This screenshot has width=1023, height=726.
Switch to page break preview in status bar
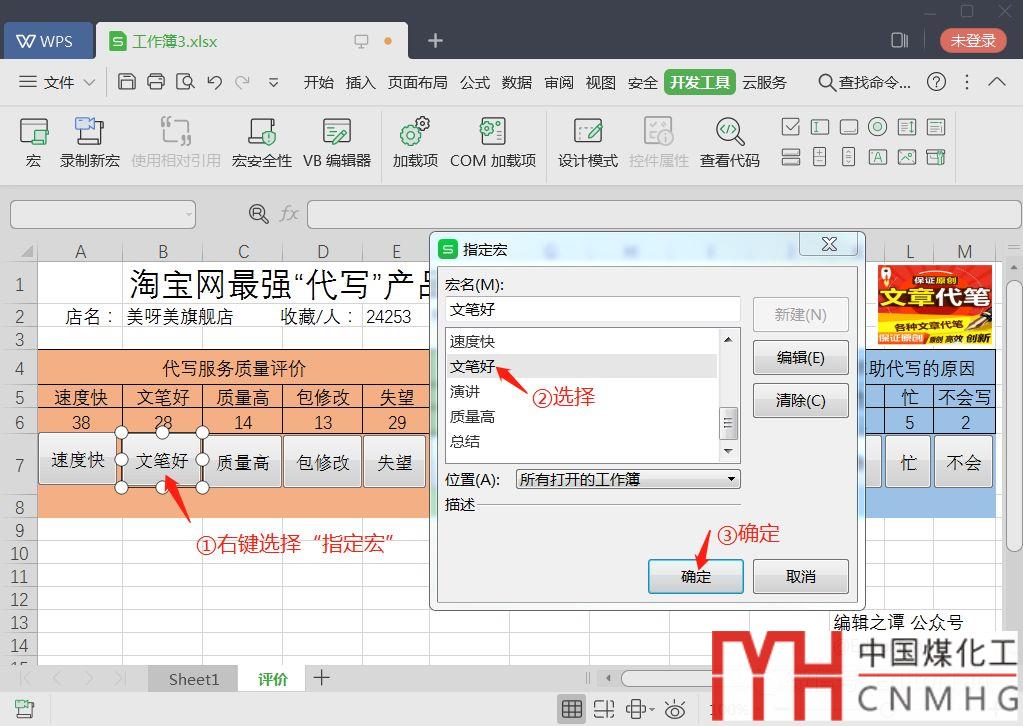[604, 708]
